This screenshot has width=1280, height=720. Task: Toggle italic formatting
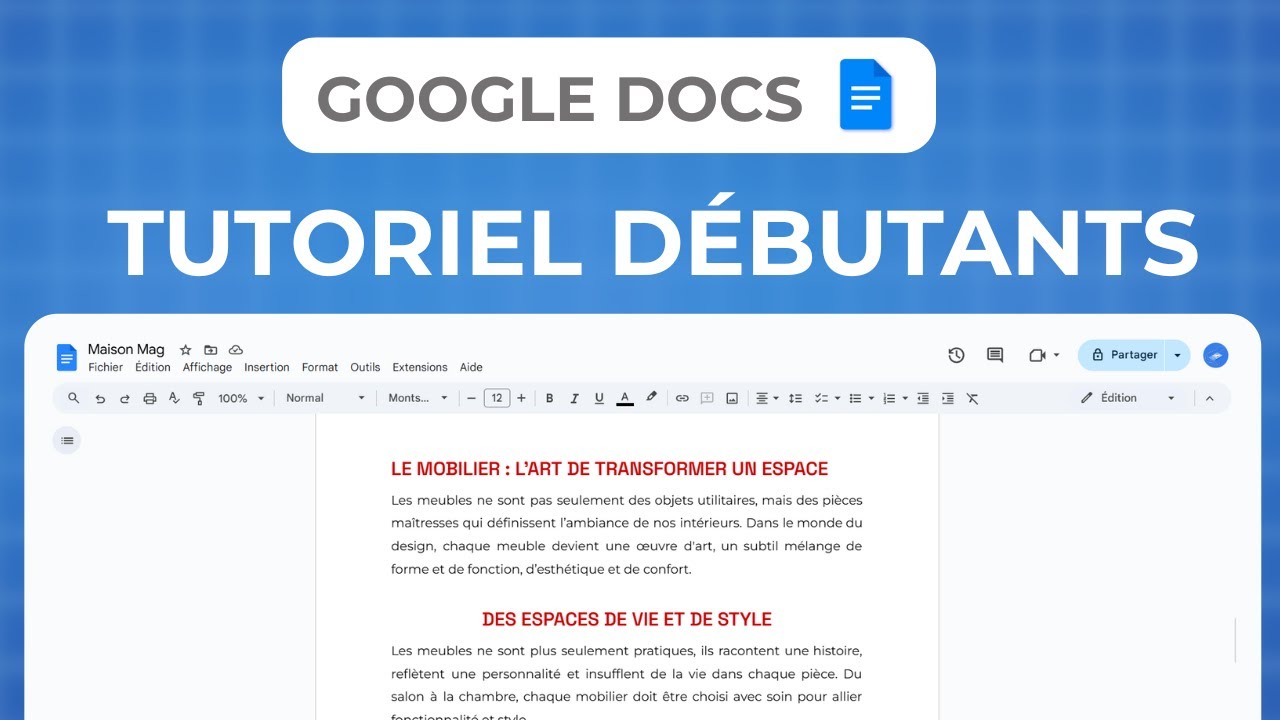574,398
